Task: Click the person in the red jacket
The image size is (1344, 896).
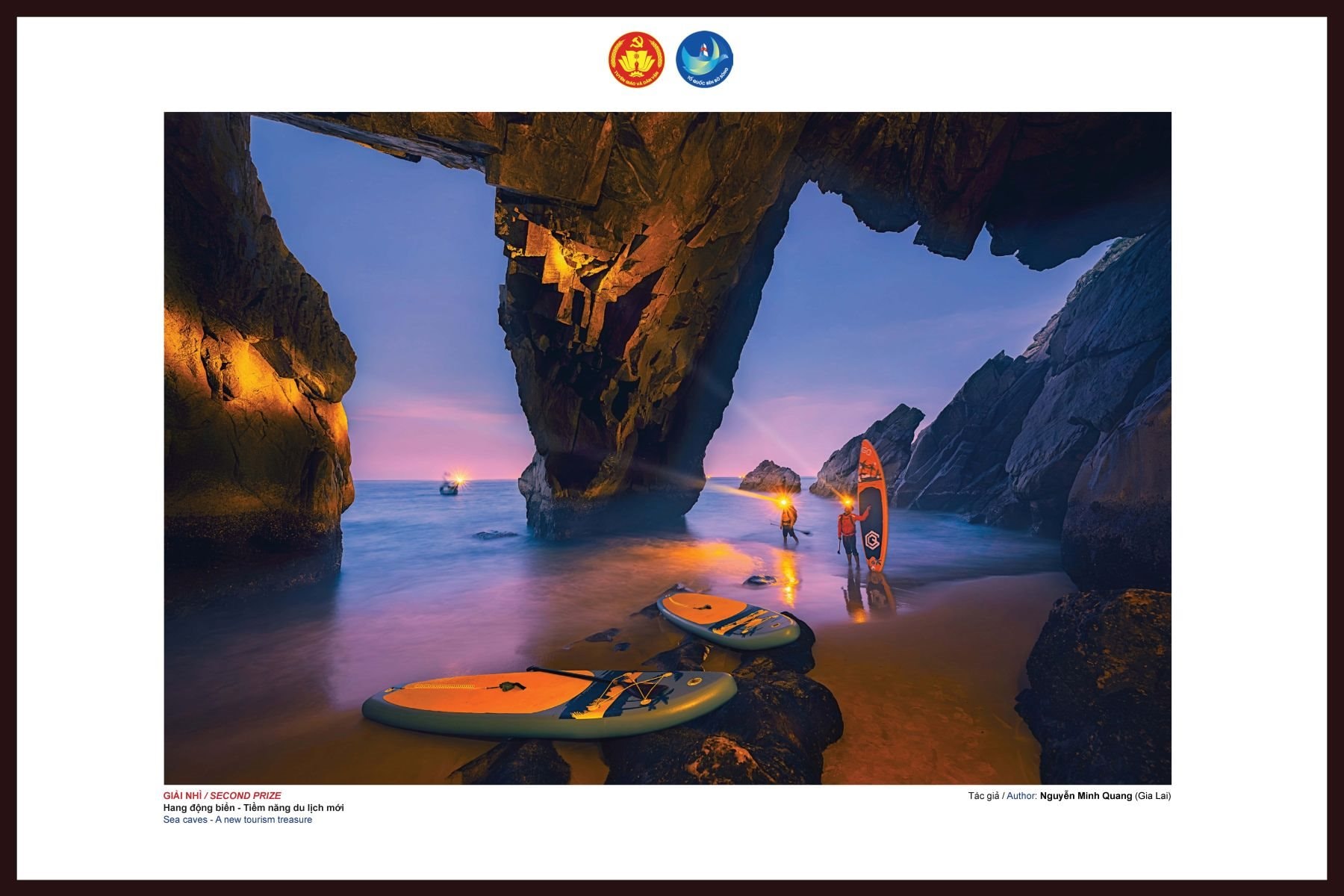Action: point(847,527)
